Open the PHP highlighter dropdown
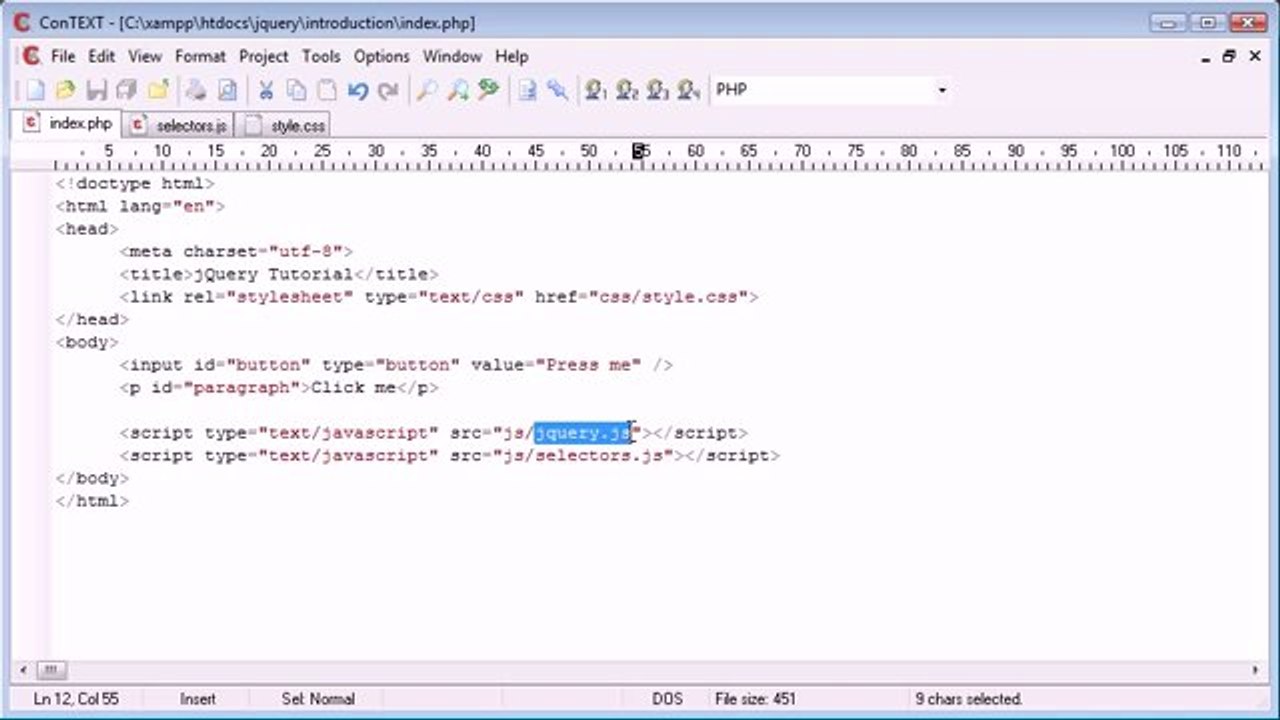Image resolution: width=1280 pixels, height=720 pixels. [x=941, y=90]
